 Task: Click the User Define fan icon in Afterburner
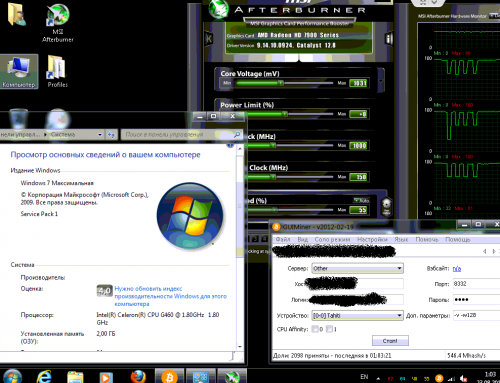point(386,207)
